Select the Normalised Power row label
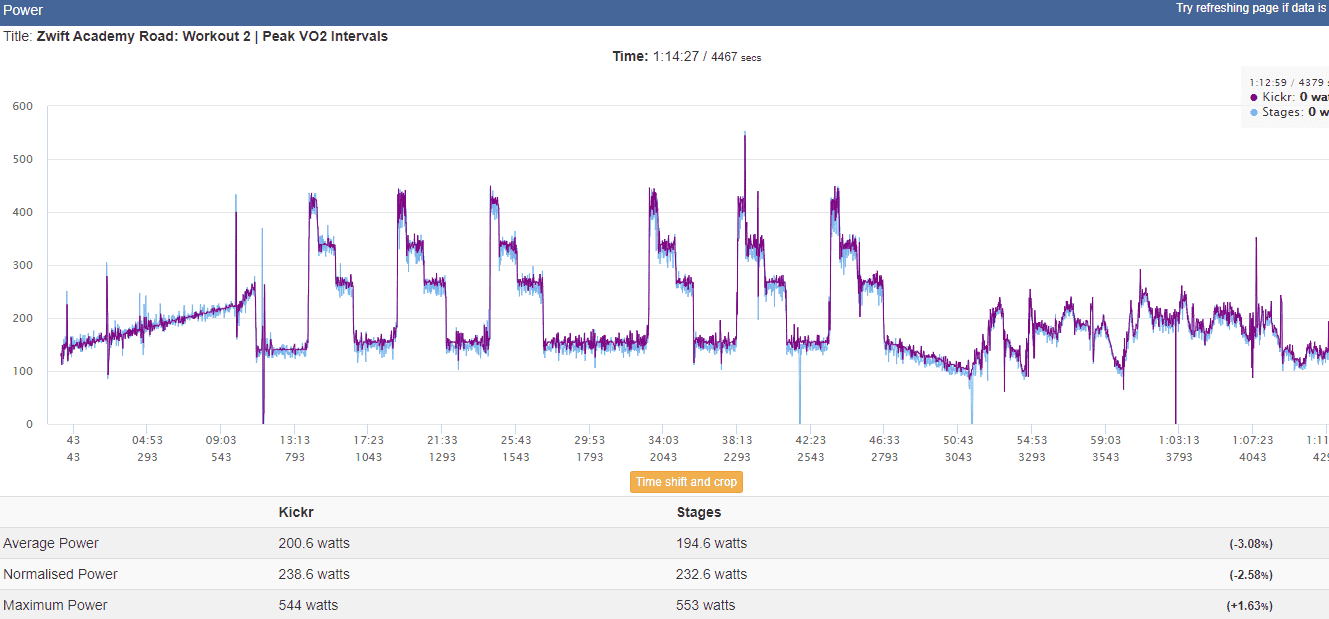 point(60,575)
